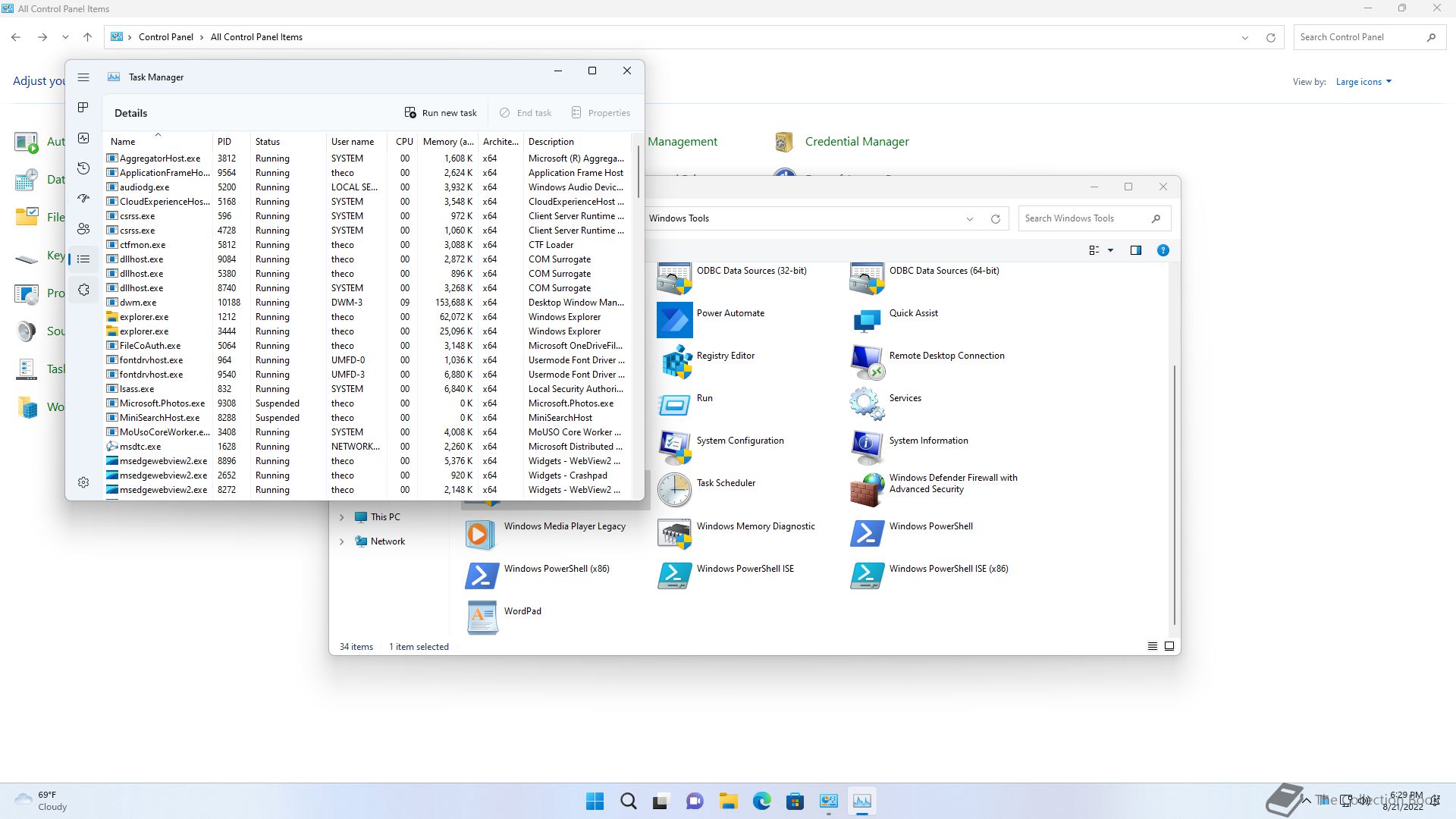Sort processes by Name column header
1456x819 pixels.
point(158,142)
